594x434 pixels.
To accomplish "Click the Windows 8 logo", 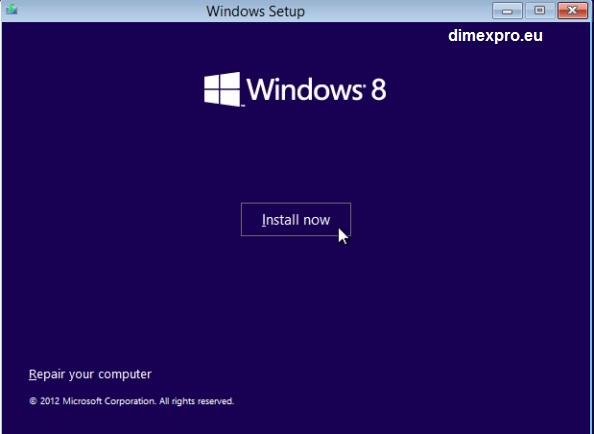I will click(295, 89).
